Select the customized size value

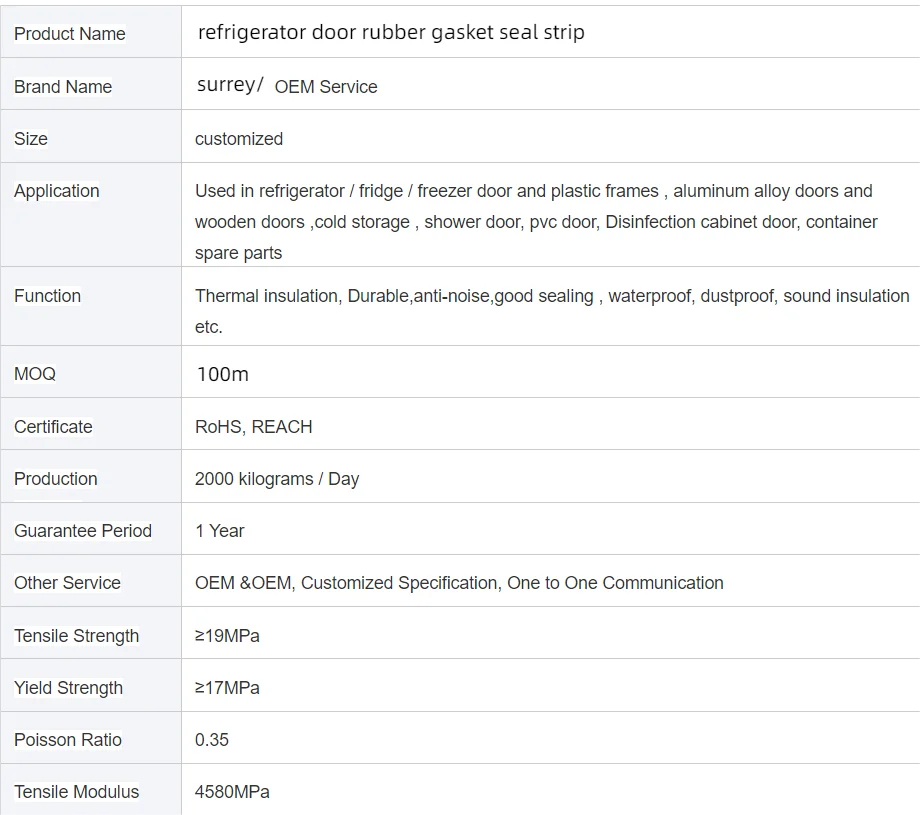(239, 139)
